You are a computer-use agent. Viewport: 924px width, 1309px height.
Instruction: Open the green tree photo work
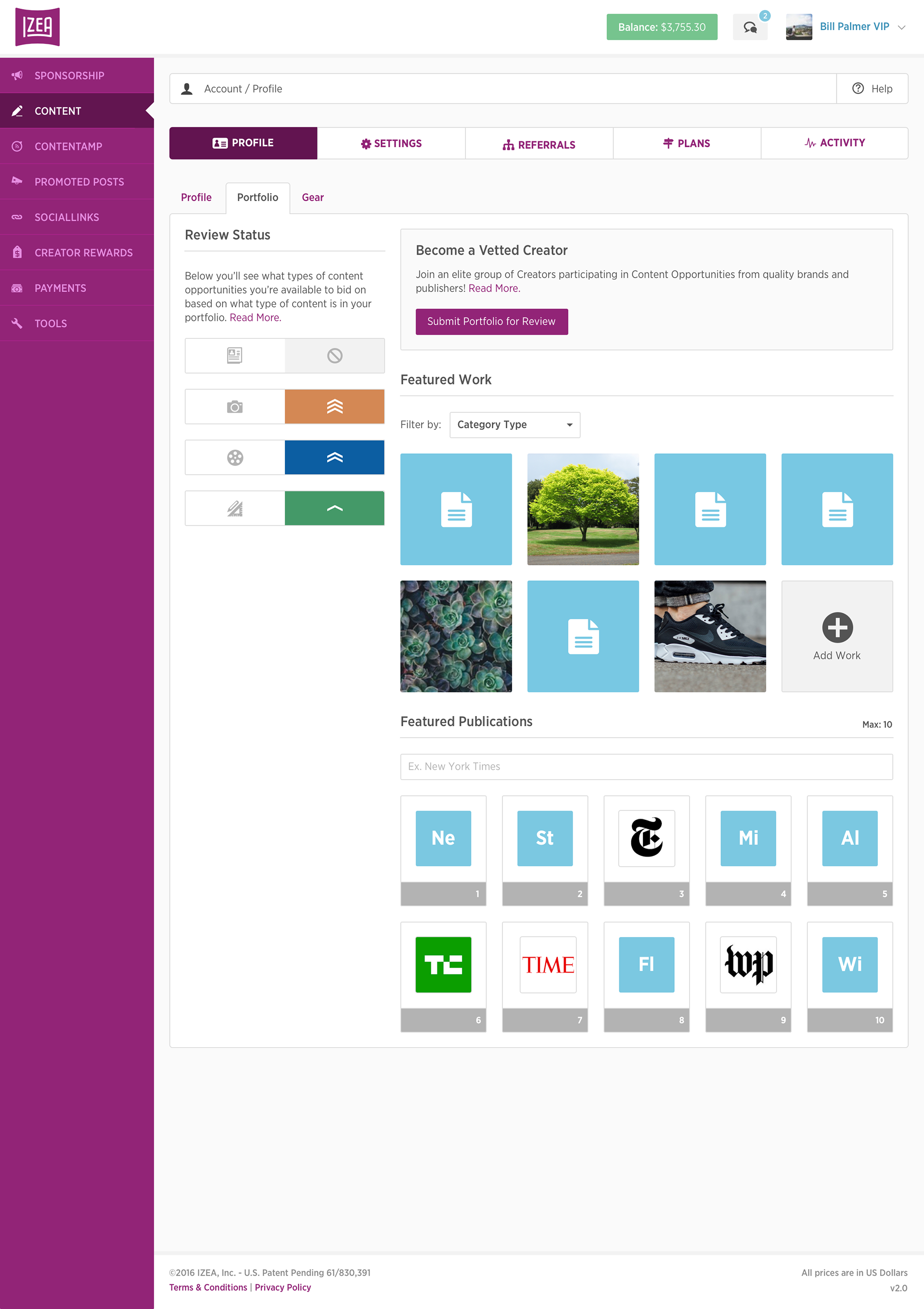[583, 509]
